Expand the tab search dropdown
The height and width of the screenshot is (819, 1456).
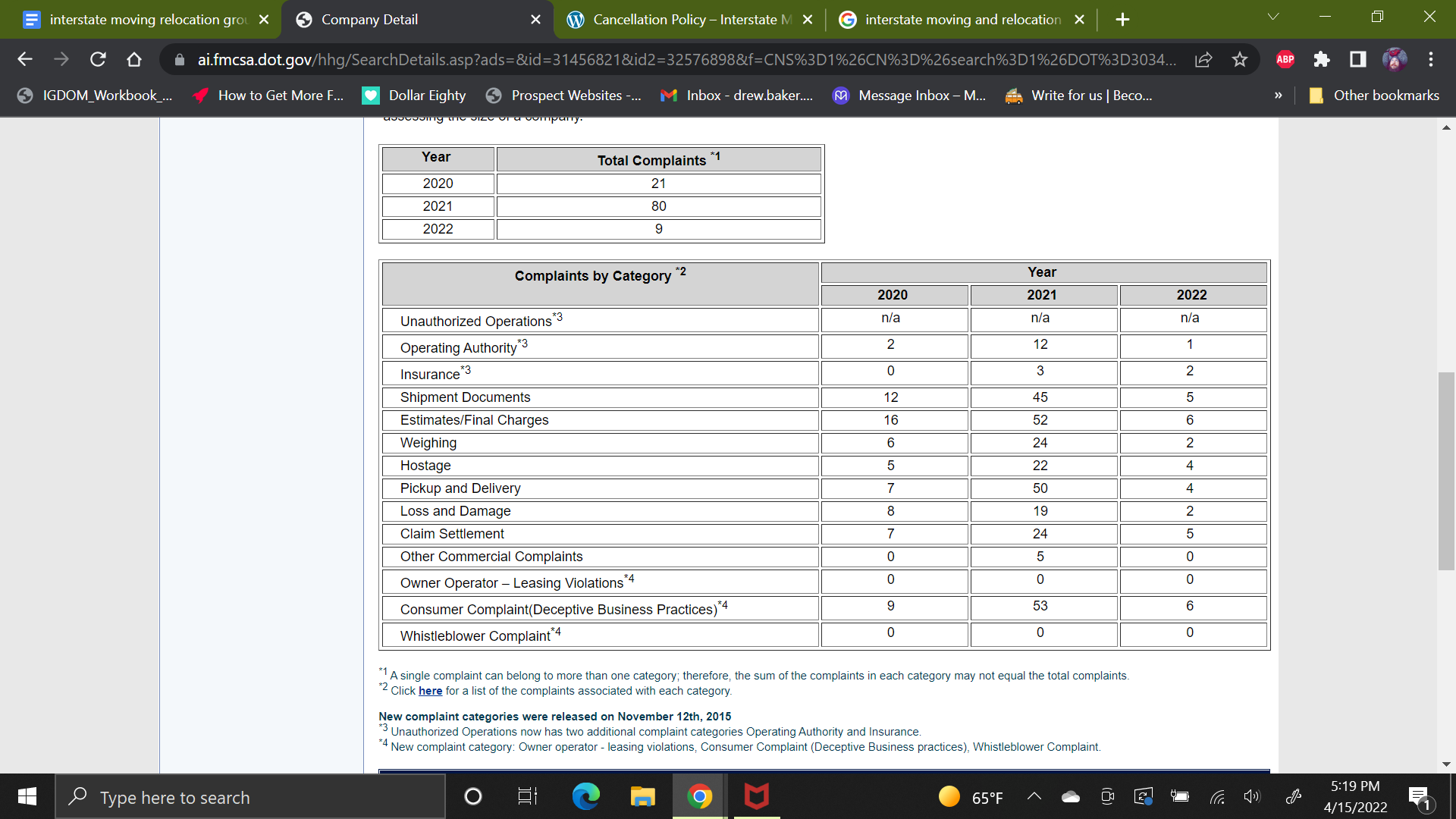[1273, 17]
